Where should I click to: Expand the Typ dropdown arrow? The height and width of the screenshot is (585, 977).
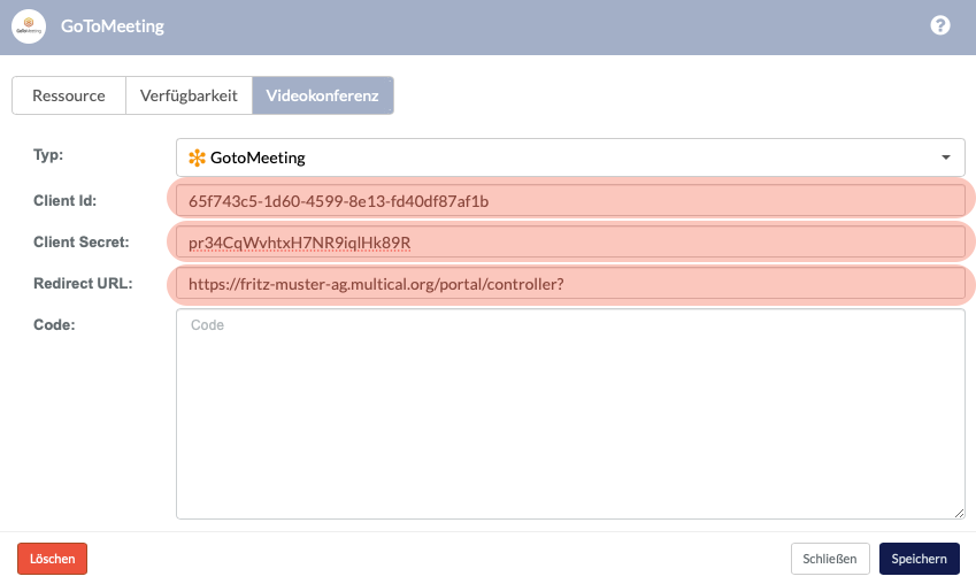click(x=946, y=158)
